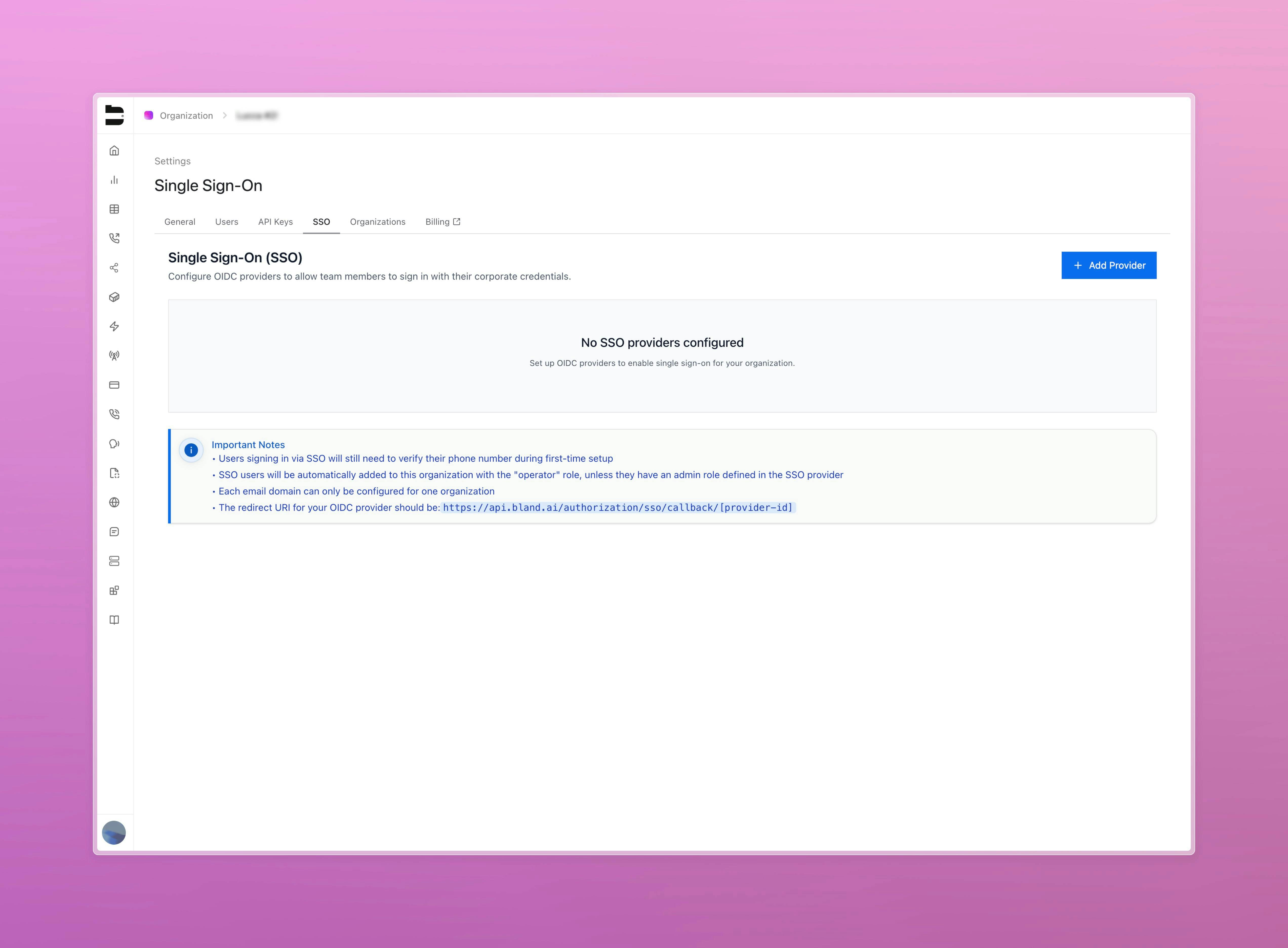1288x948 pixels.
Task: Click the Bland logo at top left
Action: (x=114, y=115)
